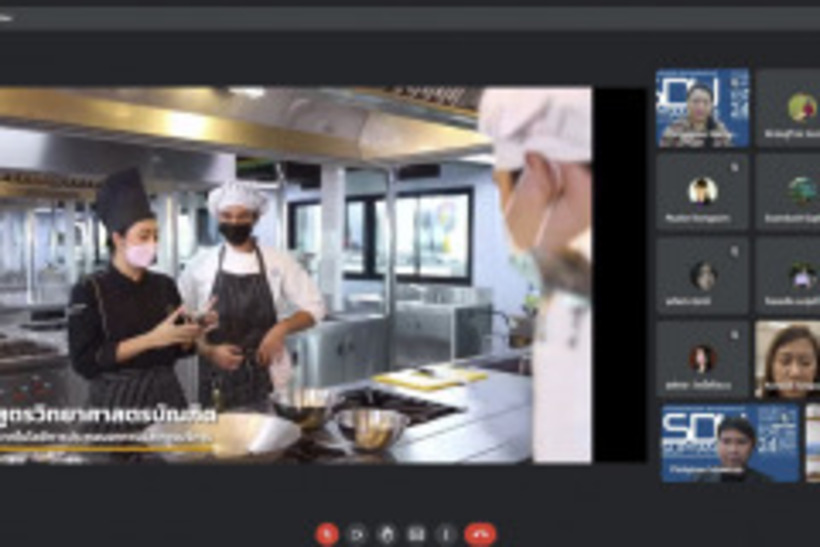Open the three-dot more options menu
This screenshot has width=820, height=547.
click(446, 534)
